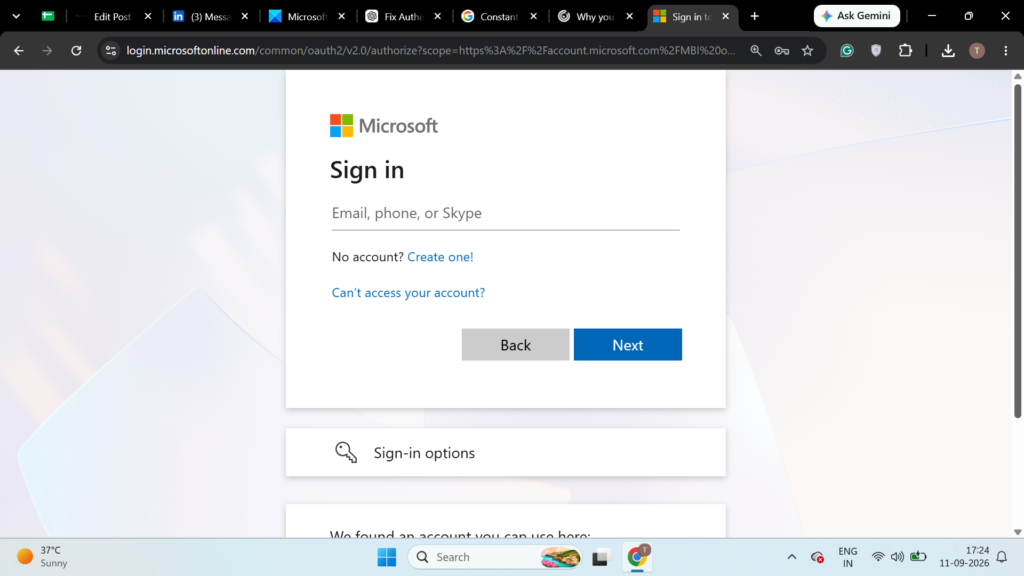Image resolution: width=1024 pixels, height=576 pixels.
Task: Click the Back button
Action: [515, 345]
